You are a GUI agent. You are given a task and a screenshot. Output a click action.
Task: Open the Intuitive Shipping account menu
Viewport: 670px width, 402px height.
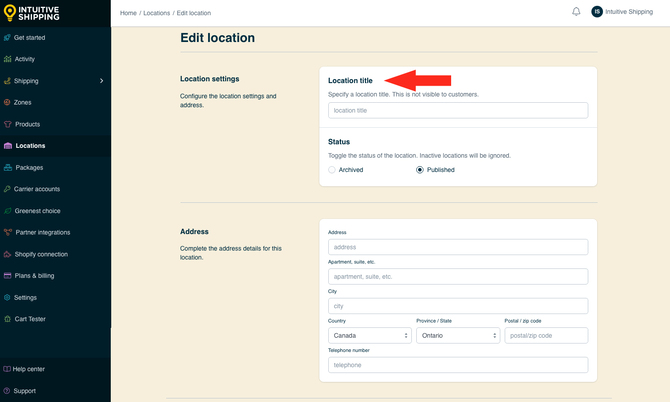(629, 12)
